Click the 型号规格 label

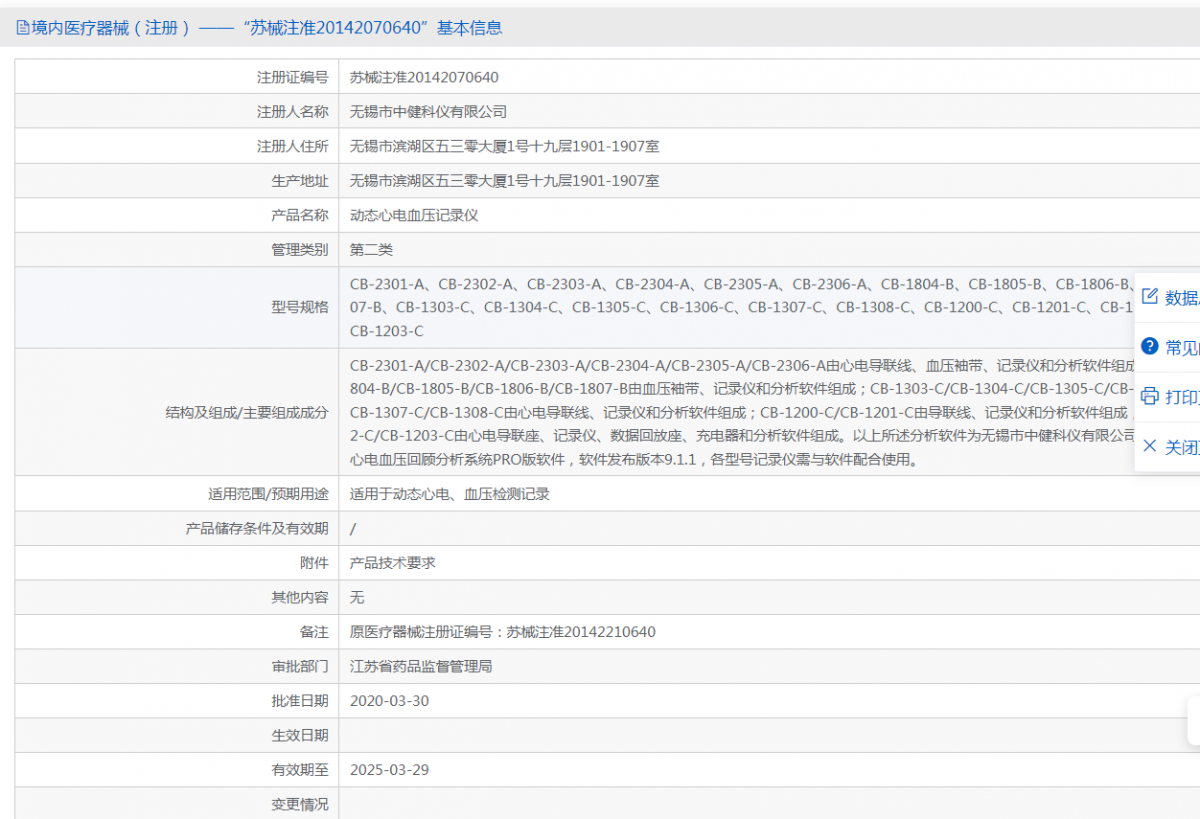pos(300,307)
